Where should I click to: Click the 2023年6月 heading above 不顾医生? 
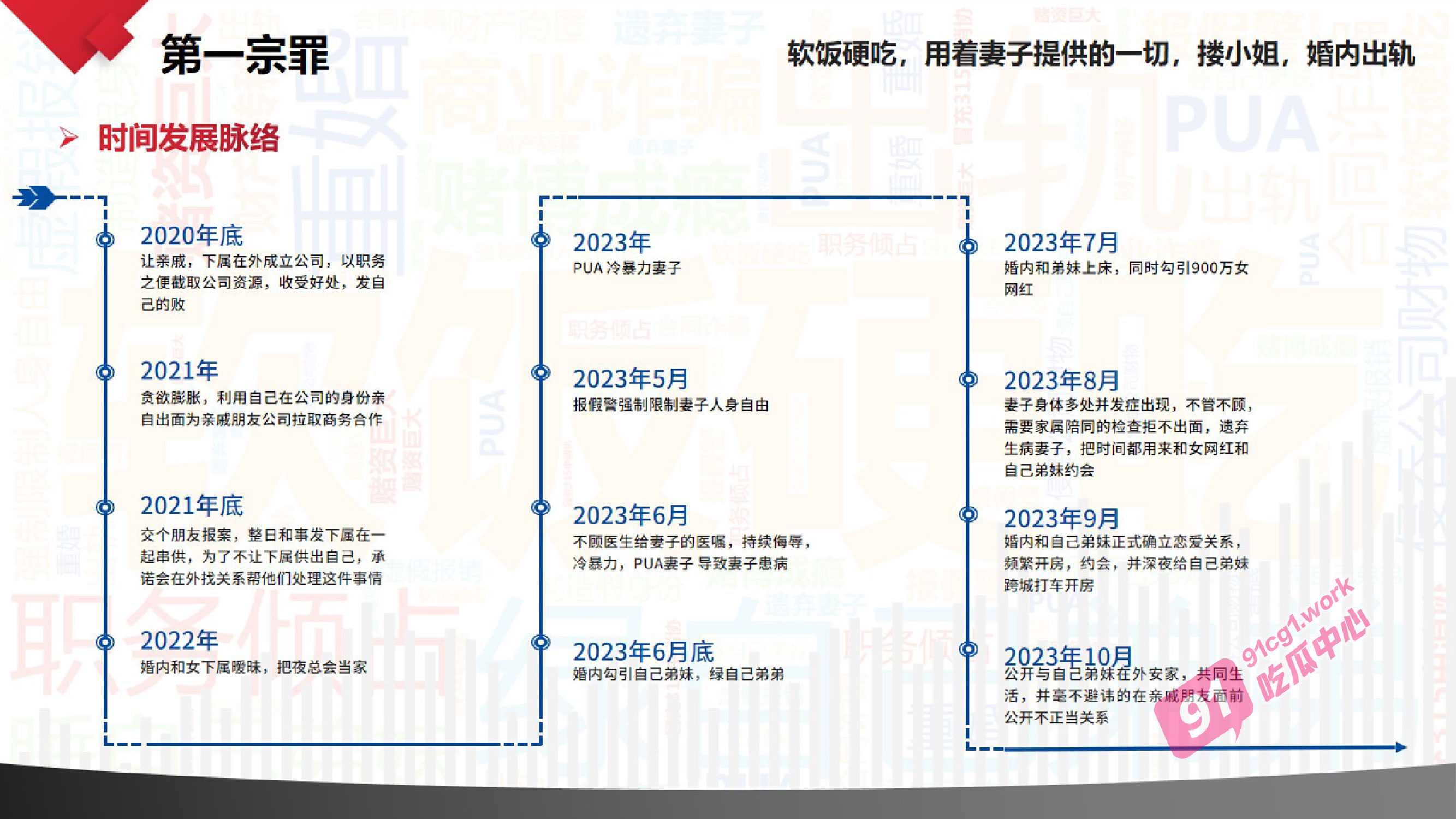coord(630,515)
